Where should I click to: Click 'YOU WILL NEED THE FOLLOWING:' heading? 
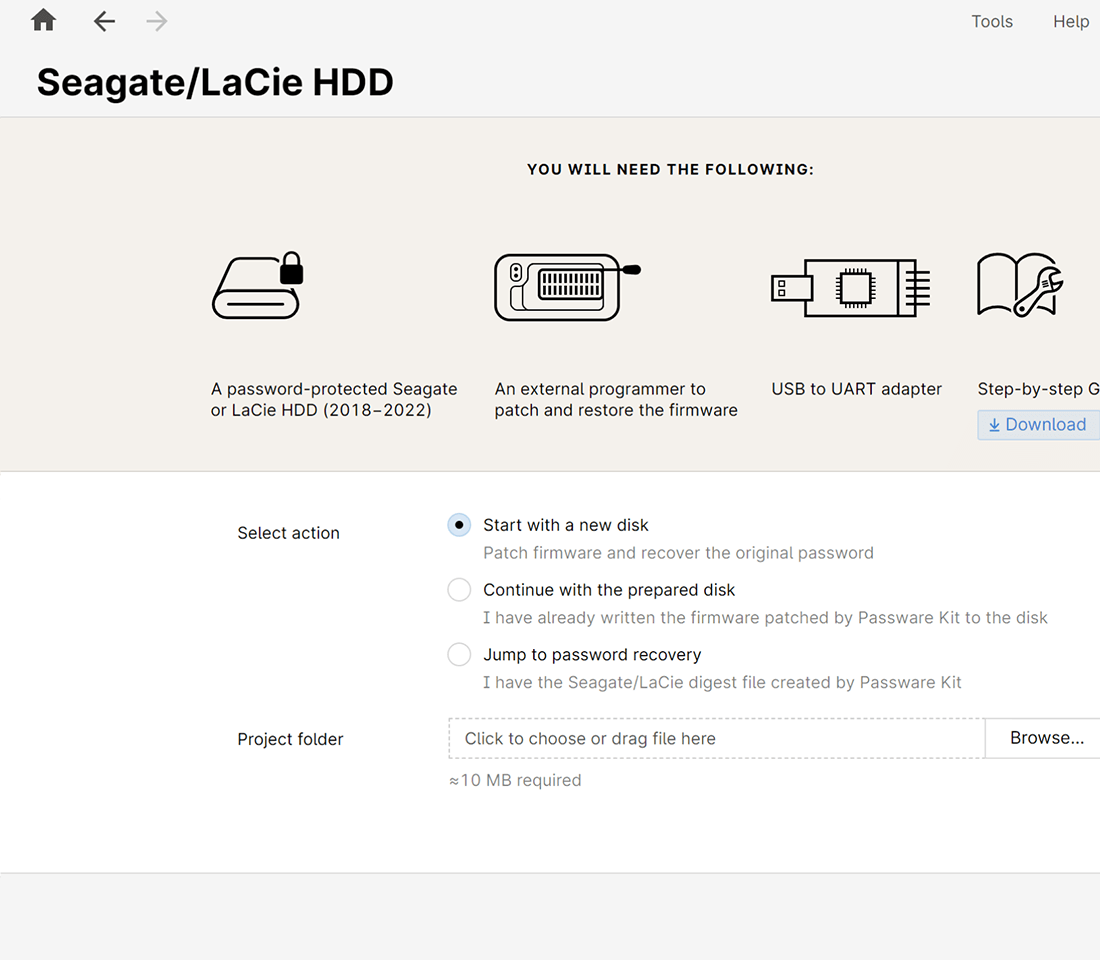(x=670, y=169)
